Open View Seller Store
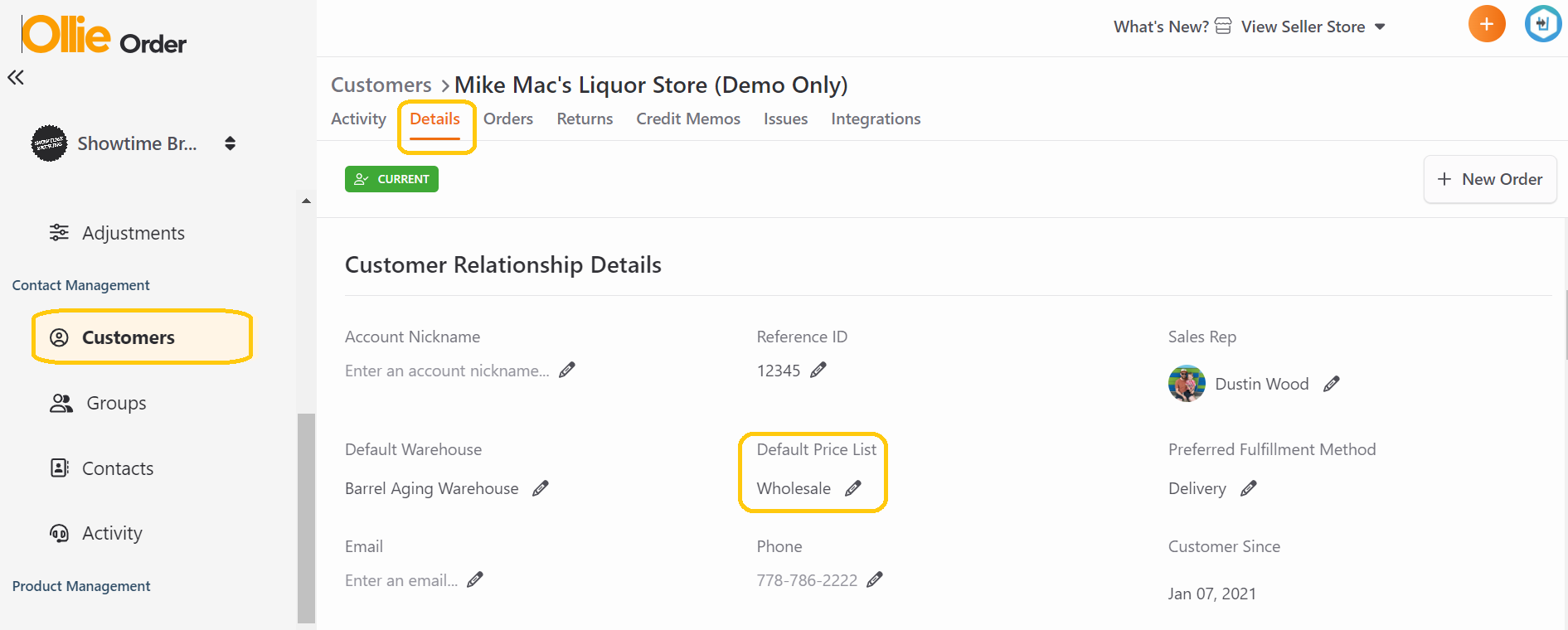The height and width of the screenshot is (630, 1568). click(1303, 27)
